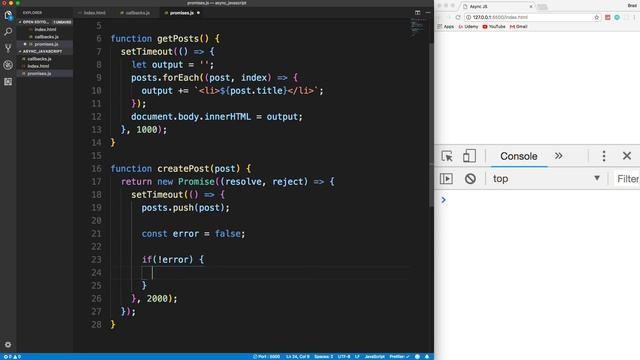Click the Prettier status bar item
The image size is (640, 360).
click(399, 357)
